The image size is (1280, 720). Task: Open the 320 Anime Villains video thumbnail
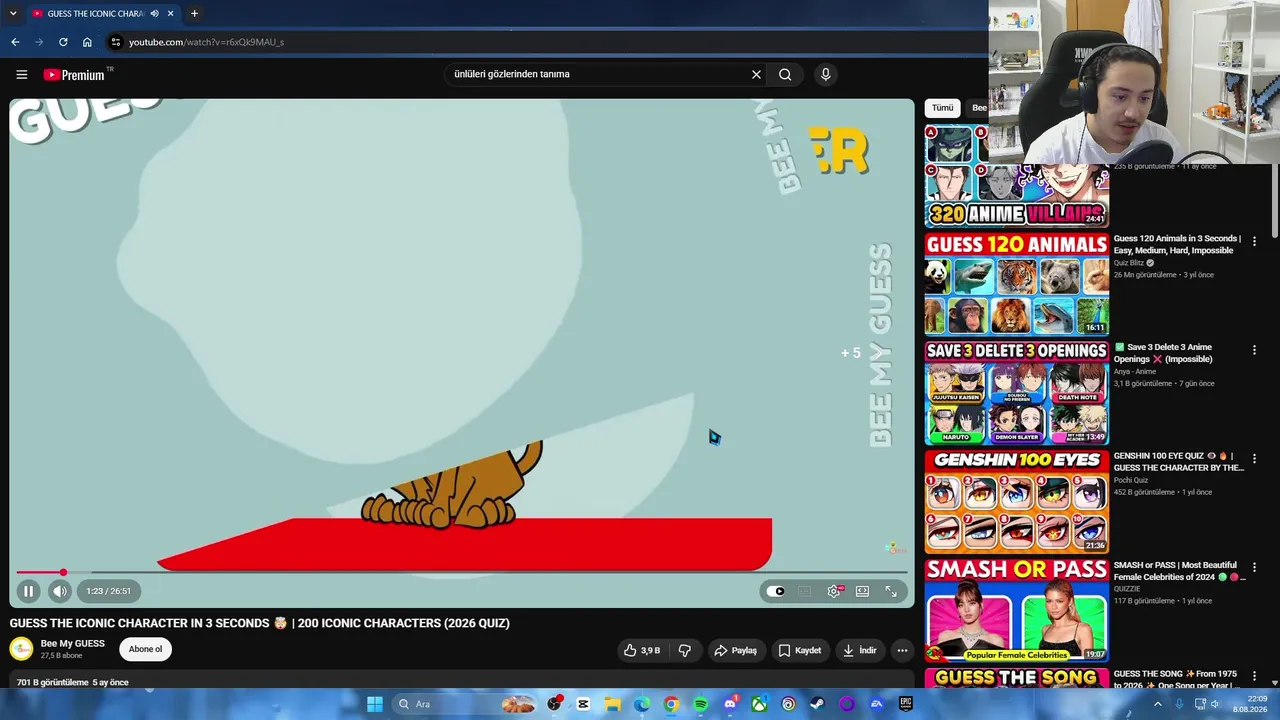(x=1017, y=176)
